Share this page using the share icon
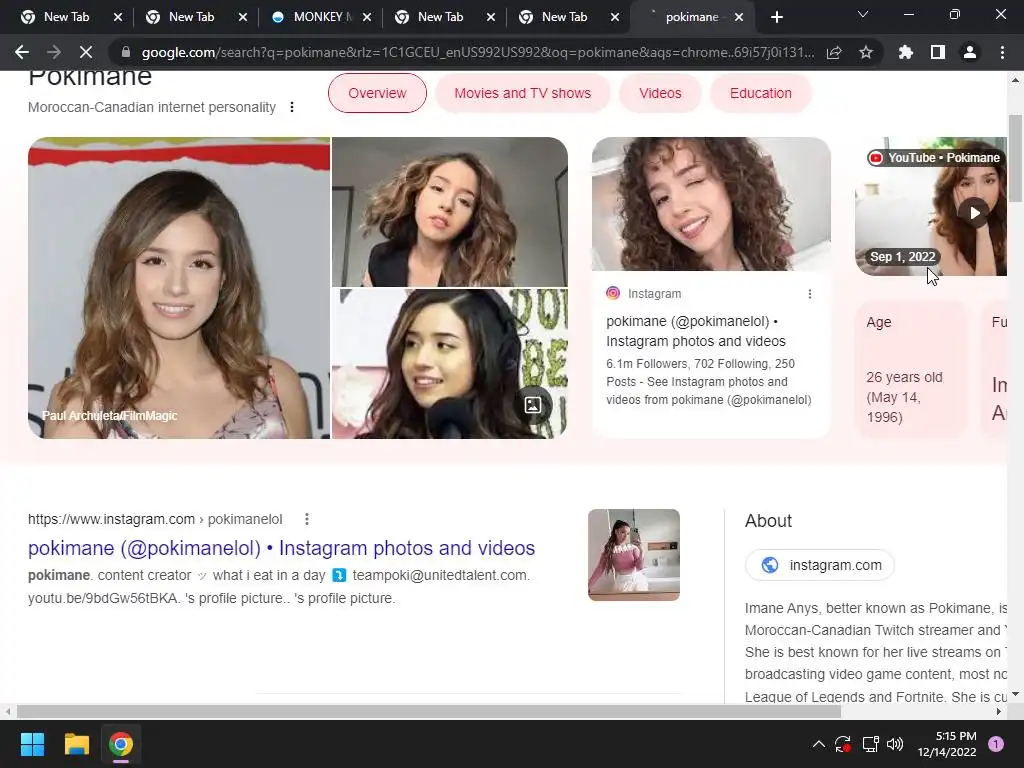This screenshot has height=768, width=1024. 834,52
